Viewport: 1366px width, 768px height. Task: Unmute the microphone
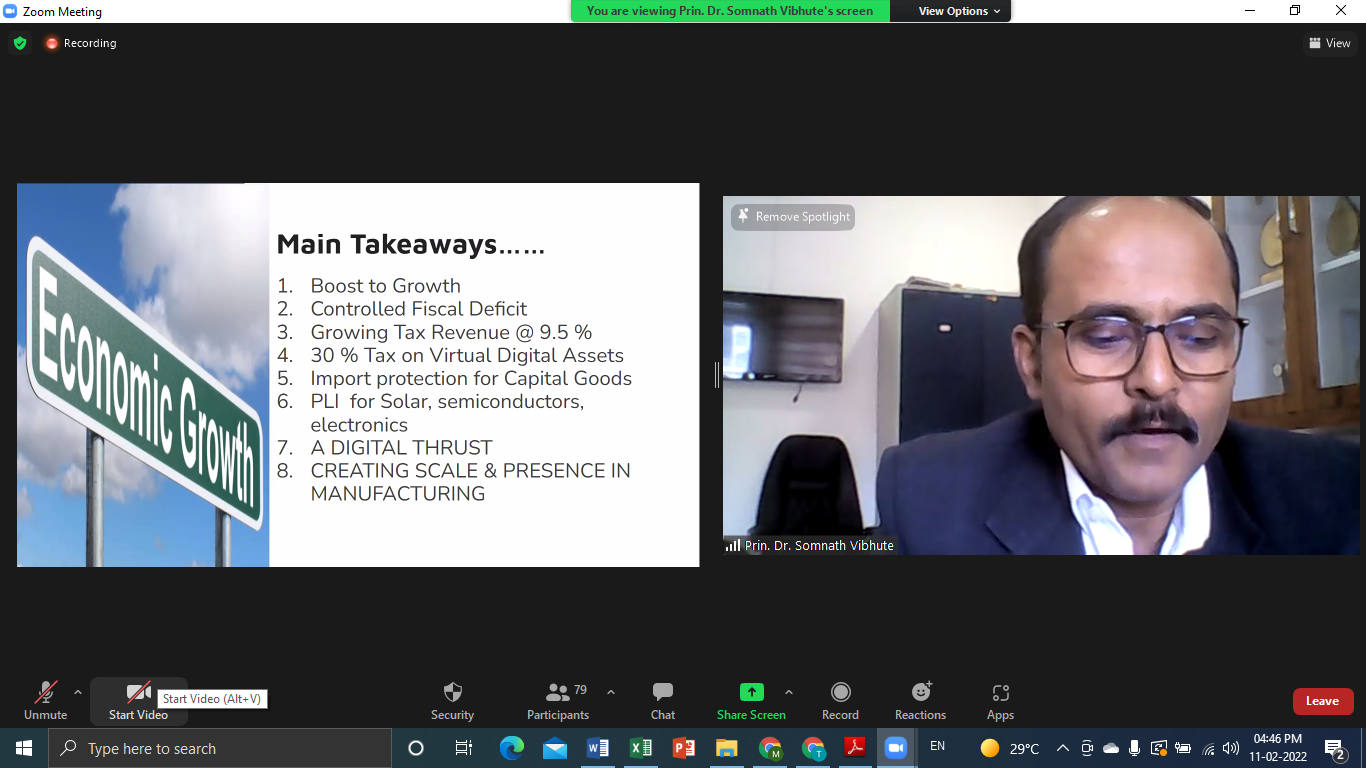(46, 693)
